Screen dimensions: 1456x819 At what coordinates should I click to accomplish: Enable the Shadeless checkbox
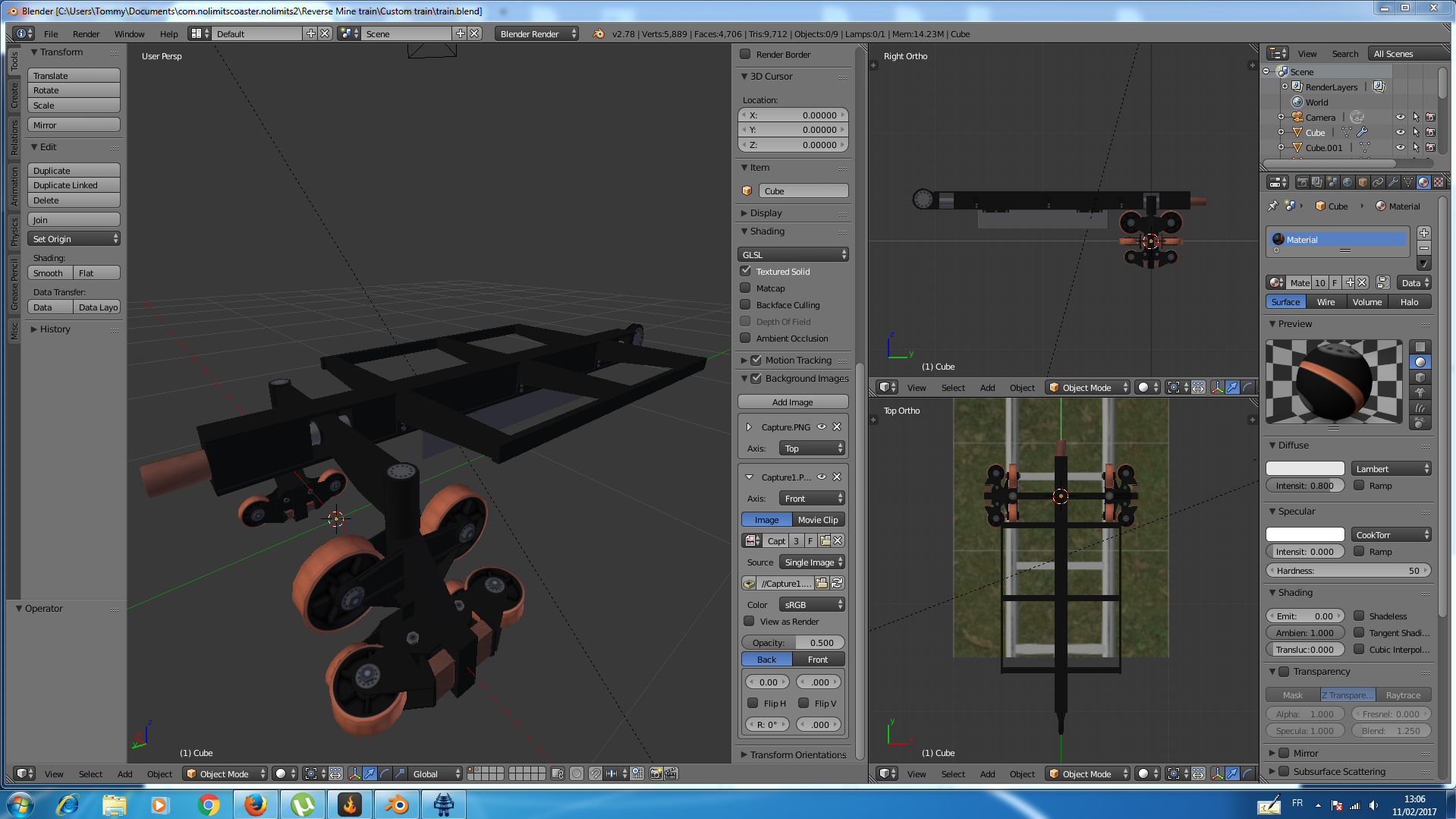1359,616
